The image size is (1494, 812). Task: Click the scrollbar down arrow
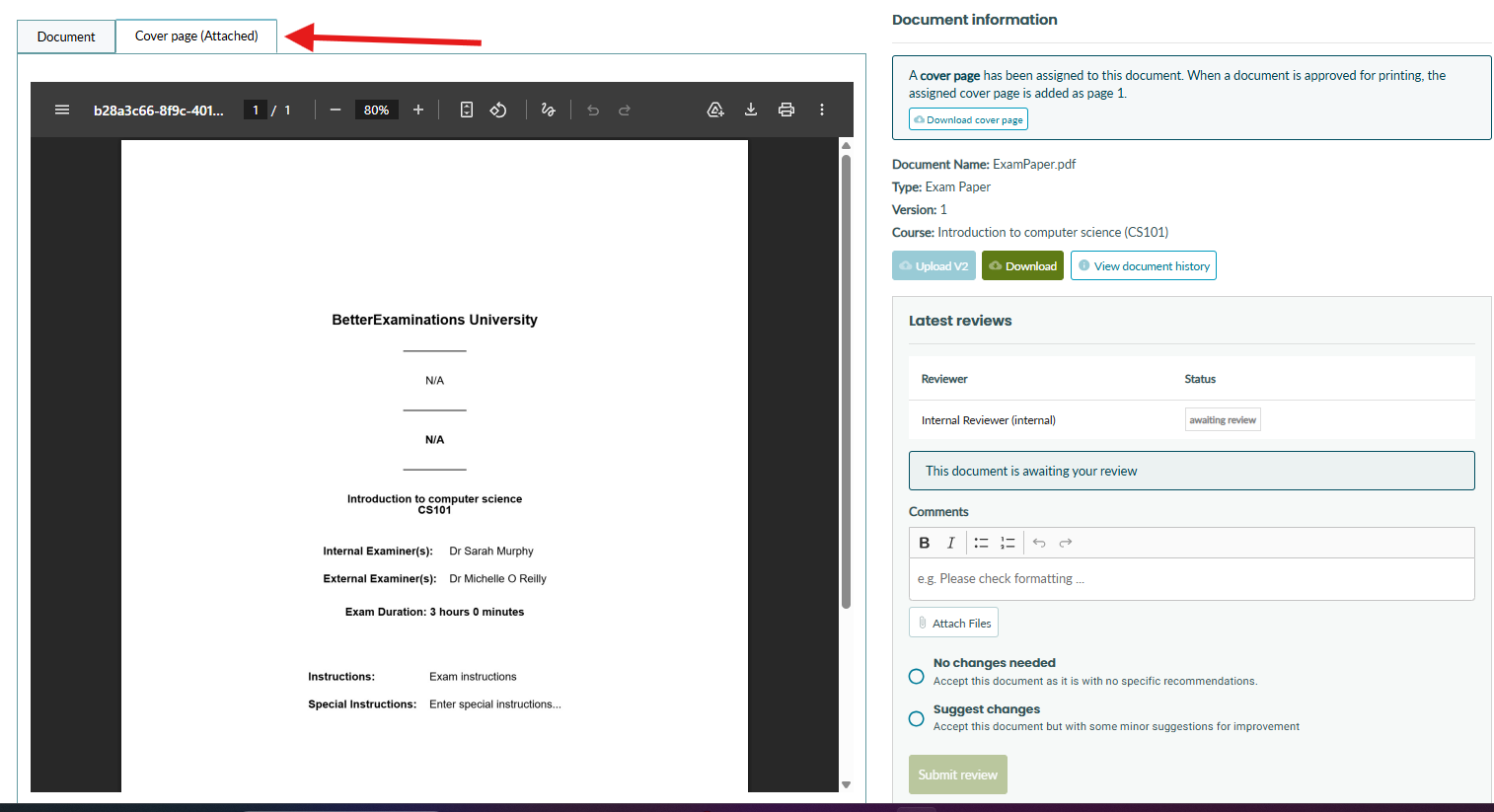(846, 785)
